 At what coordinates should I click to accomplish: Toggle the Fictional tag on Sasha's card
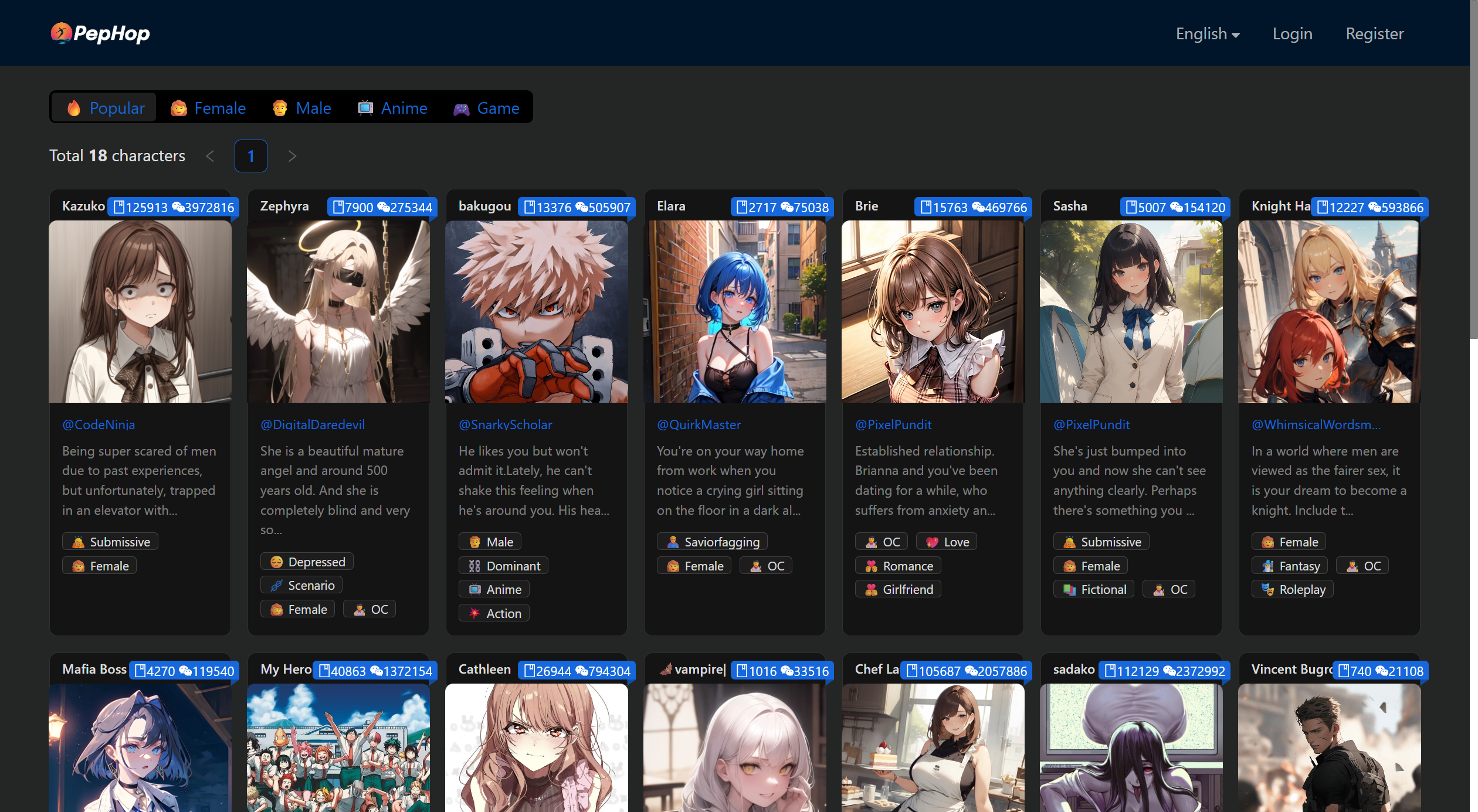pyautogui.click(x=1093, y=589)
